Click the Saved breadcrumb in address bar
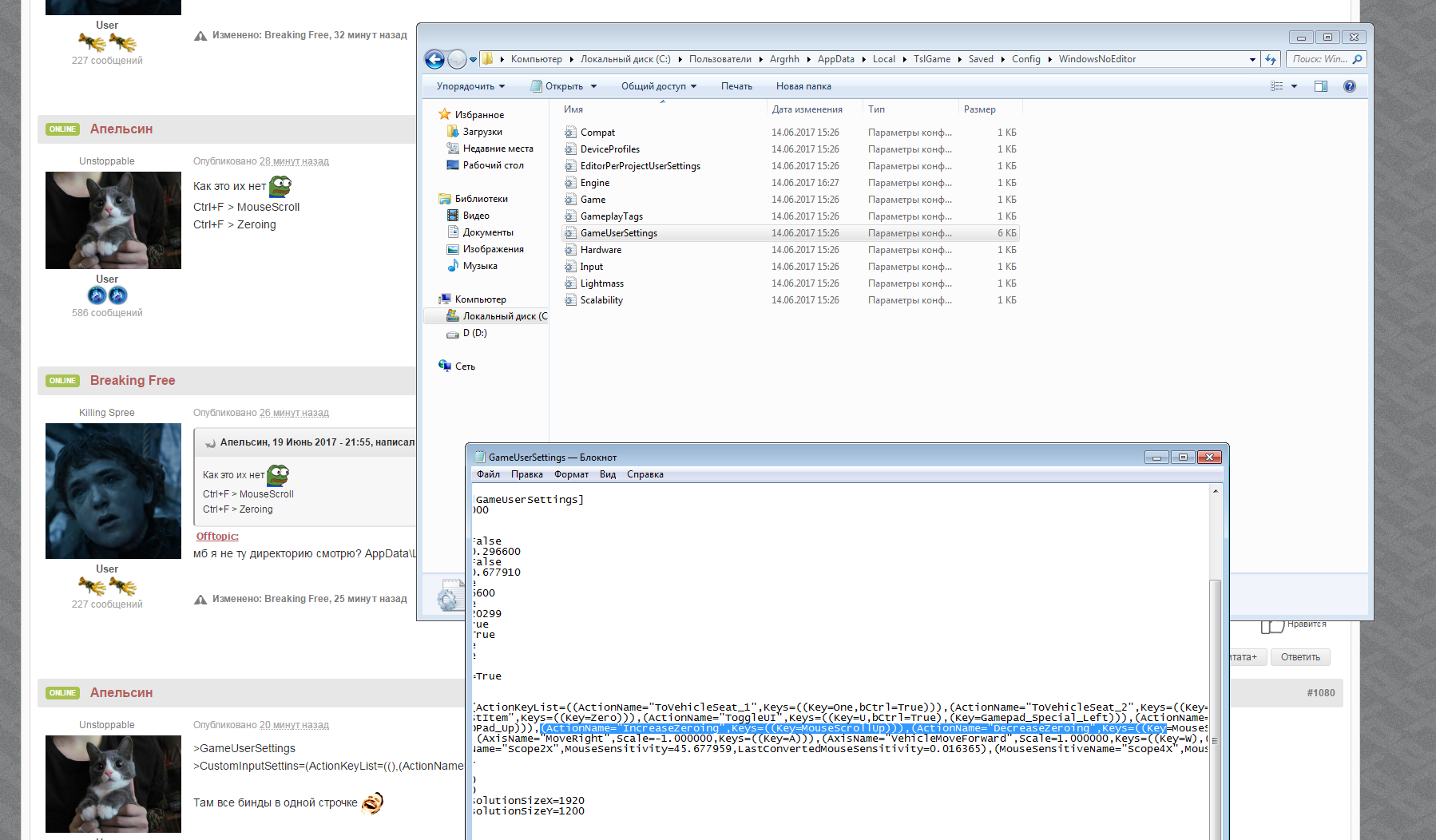Screen dimensions: 1436x840 981,59
